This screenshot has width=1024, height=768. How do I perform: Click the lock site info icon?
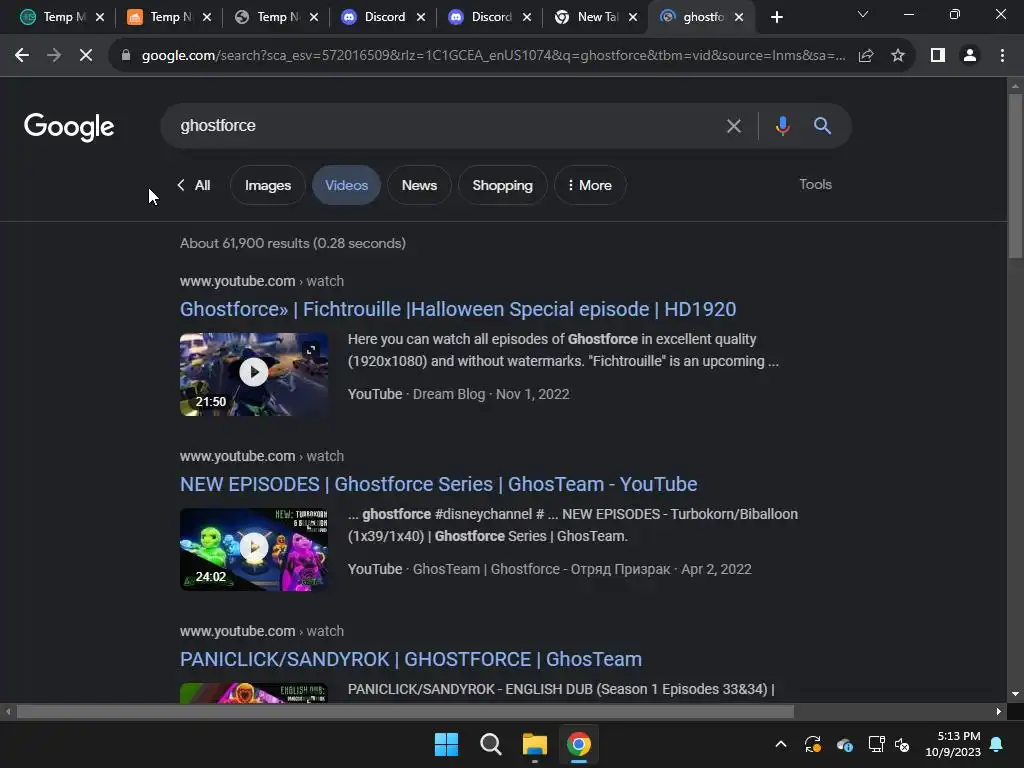coord(126,56)
